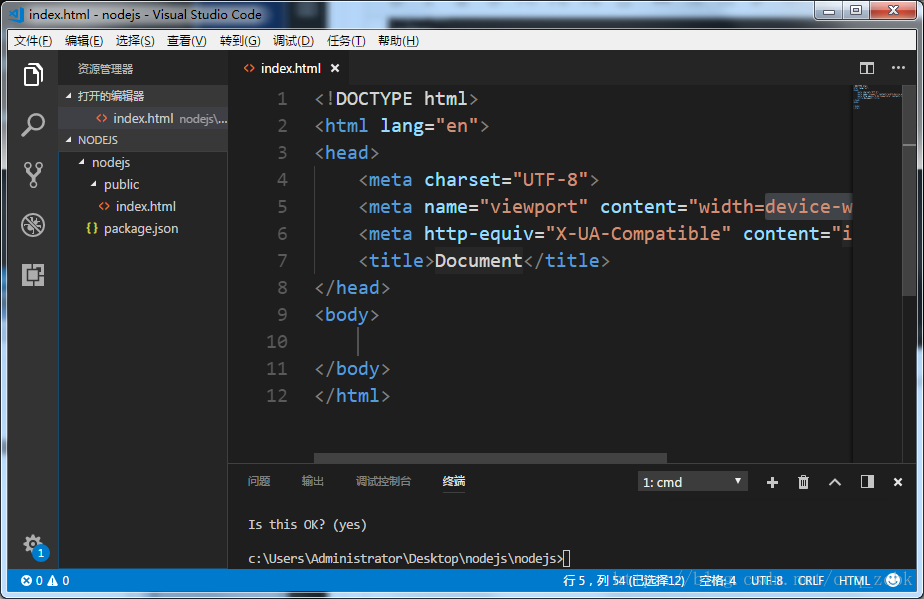Image resolution: width=924 pixels, height=599 pixels.
Task: Open the Manage gear settings icon
Action: 33,544
